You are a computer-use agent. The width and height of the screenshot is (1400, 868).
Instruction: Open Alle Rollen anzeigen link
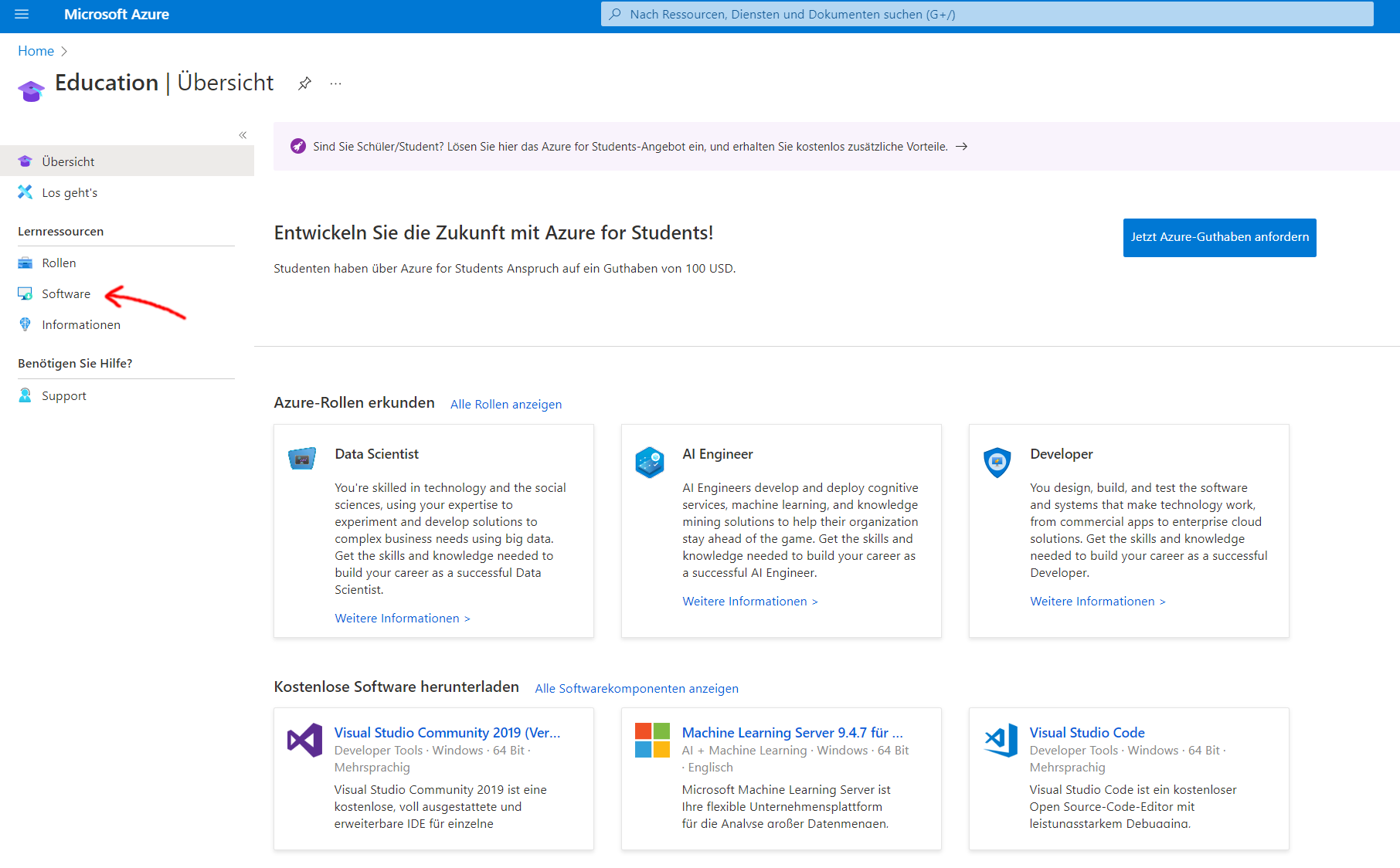pyautogui.click(x=506, y=404)
